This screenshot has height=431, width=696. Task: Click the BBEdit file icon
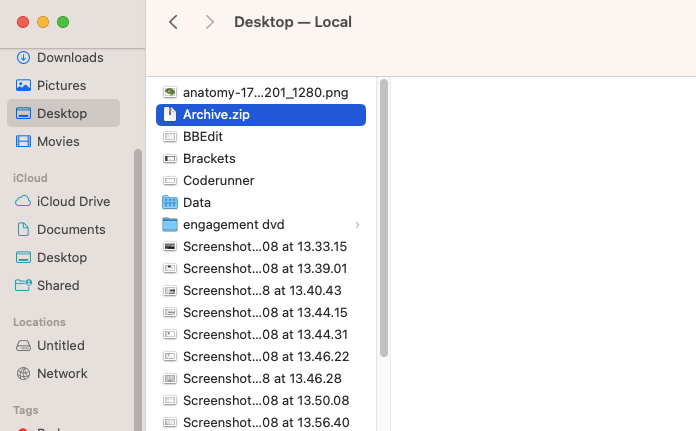170,137
